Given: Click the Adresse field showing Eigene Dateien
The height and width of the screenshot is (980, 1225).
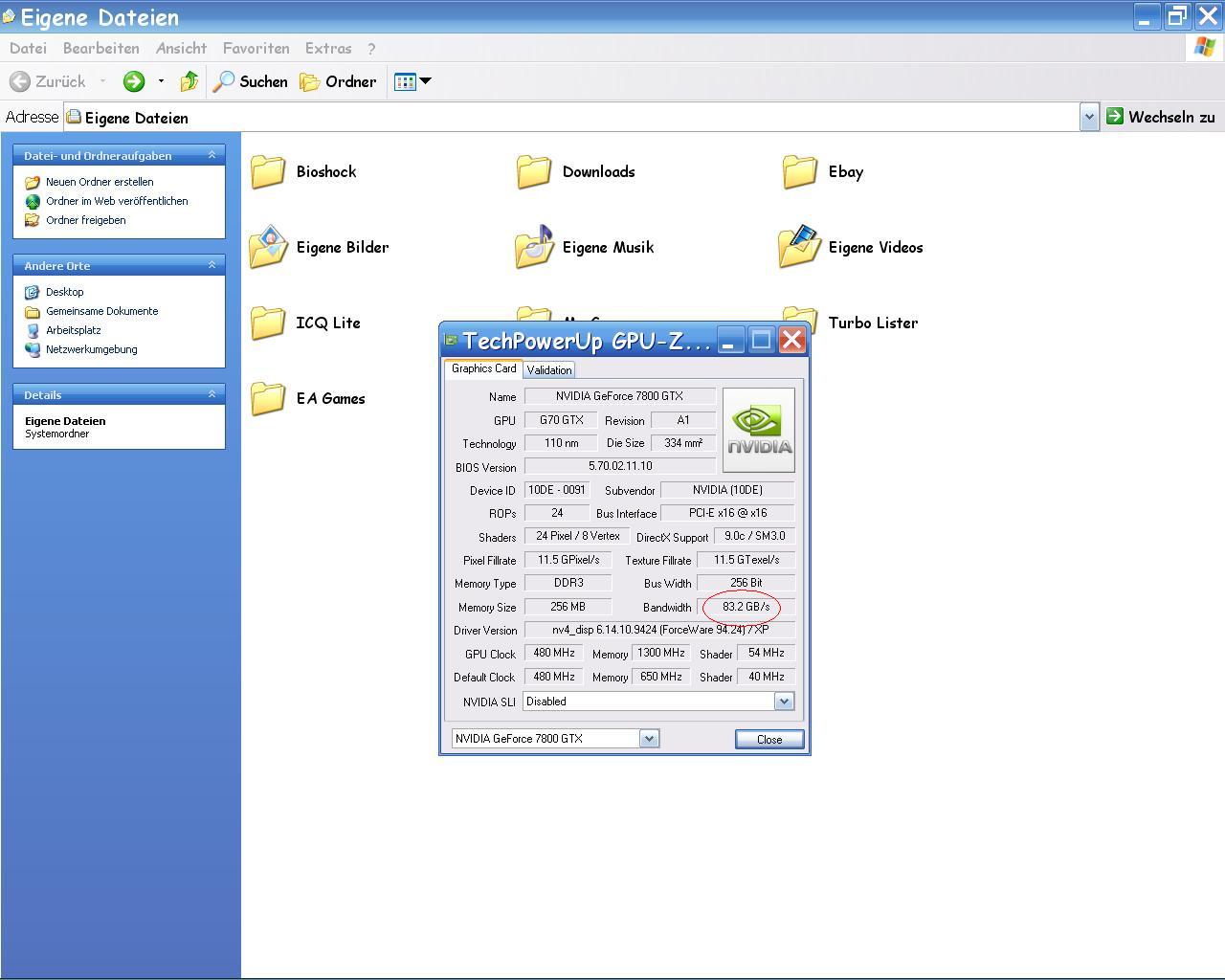Looking at the screenshot, I should point(571,118).
